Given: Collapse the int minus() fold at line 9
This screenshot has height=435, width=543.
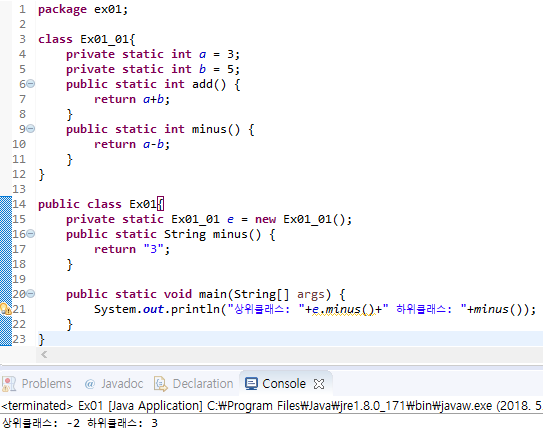Looking at the screenshot, I should point(30,129).
